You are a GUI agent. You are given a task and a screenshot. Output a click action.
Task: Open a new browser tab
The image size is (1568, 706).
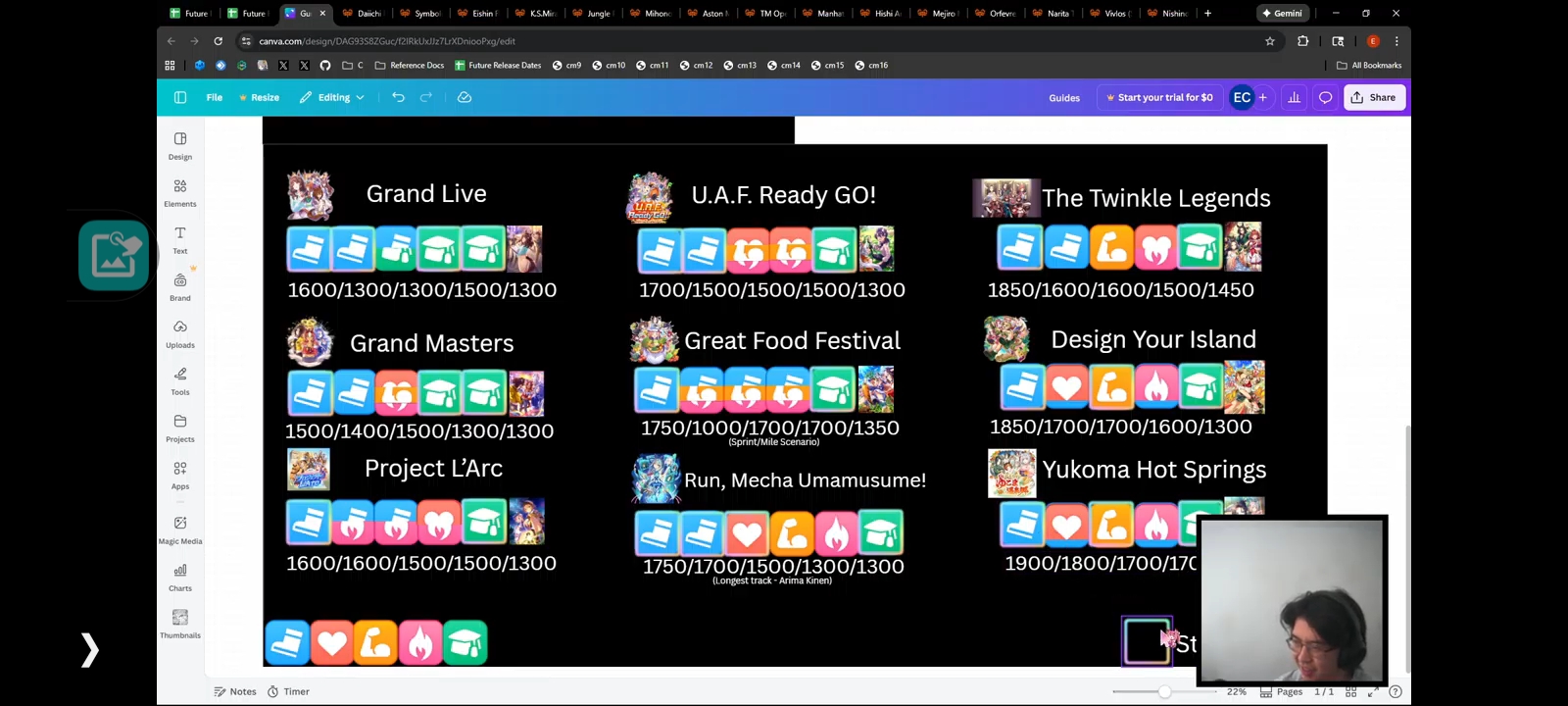point(1207,13)
